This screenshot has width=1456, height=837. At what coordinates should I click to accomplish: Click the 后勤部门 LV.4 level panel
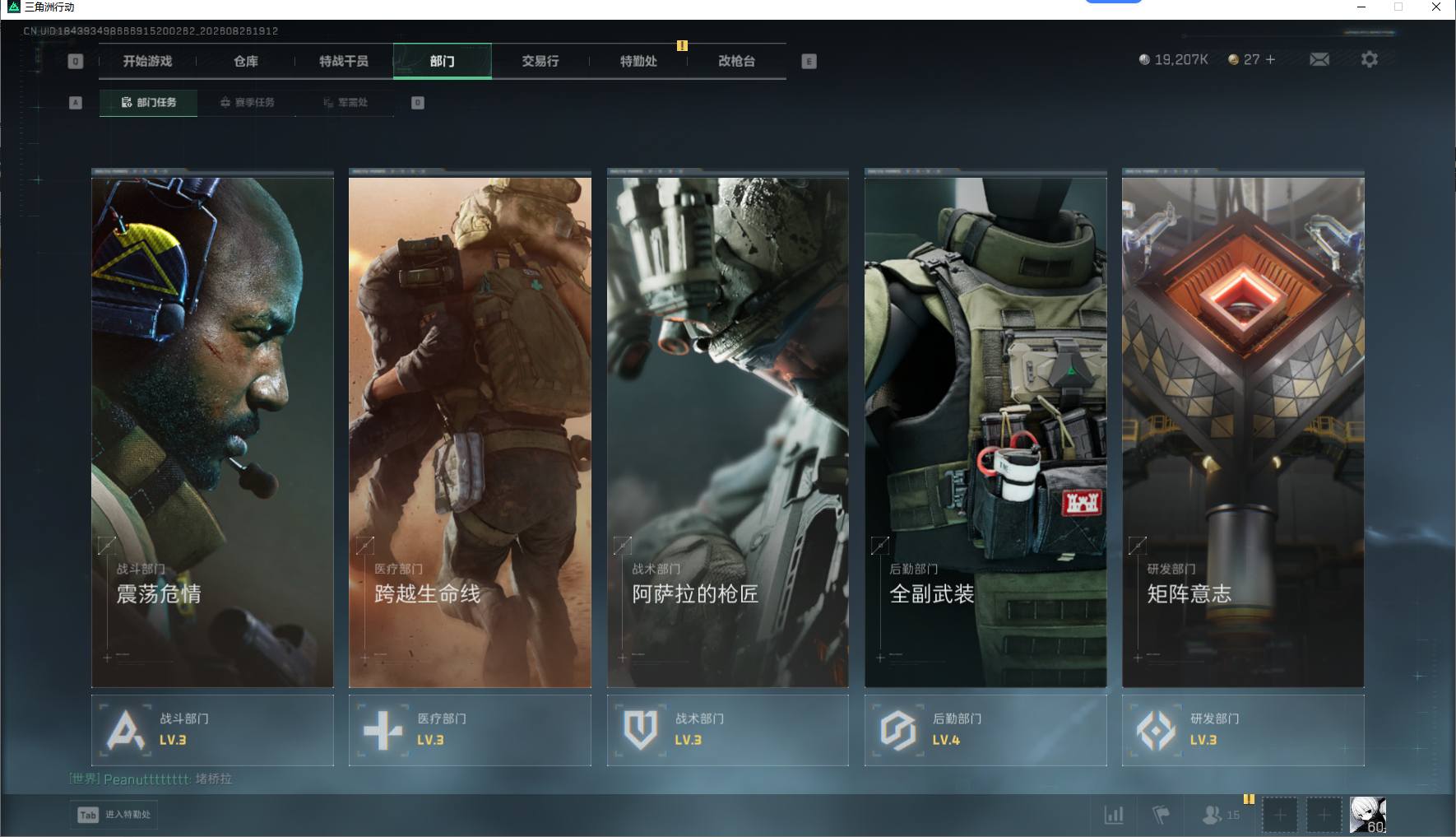pyautogui.click(x=985, y=730)
